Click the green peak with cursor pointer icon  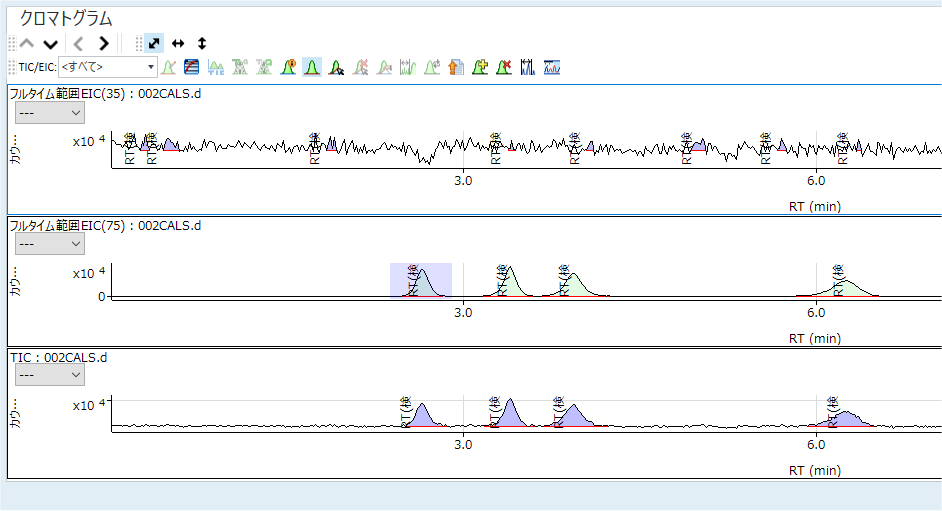336,67
